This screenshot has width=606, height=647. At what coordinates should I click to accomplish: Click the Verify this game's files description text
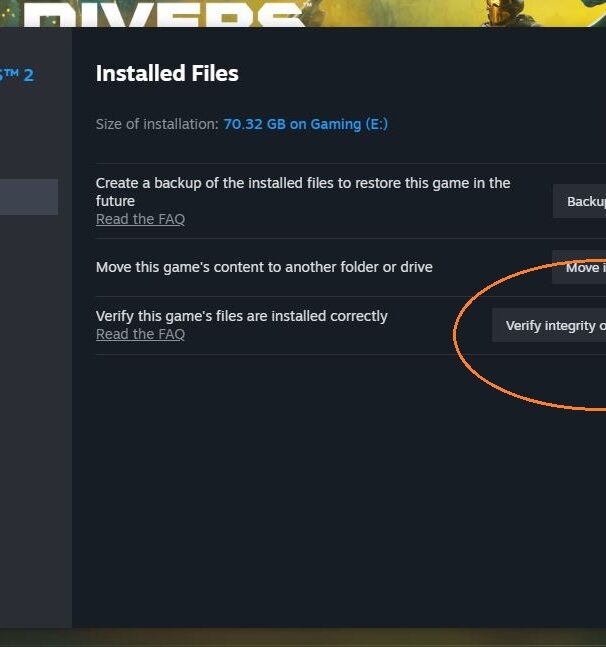pos(241,316)
